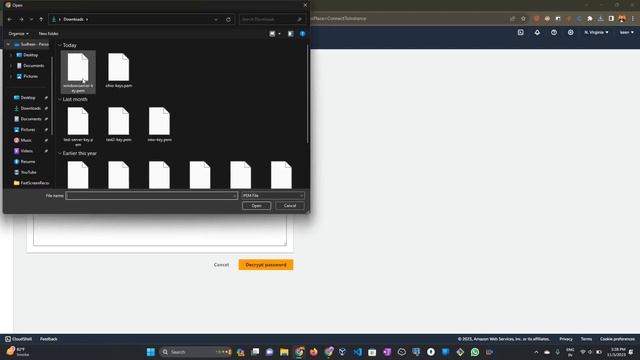640x360 pixels.
Task: Select the windowsserver-key.pem file
Action: tap(78, 72)
